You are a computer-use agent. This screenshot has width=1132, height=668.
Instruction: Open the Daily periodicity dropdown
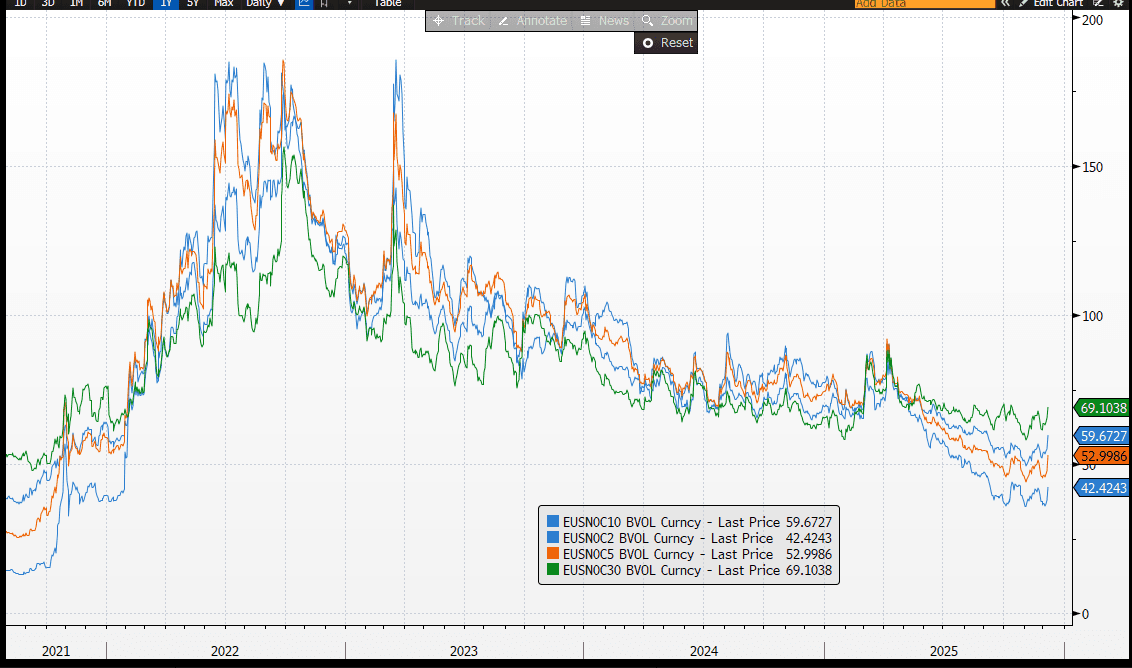265,3
